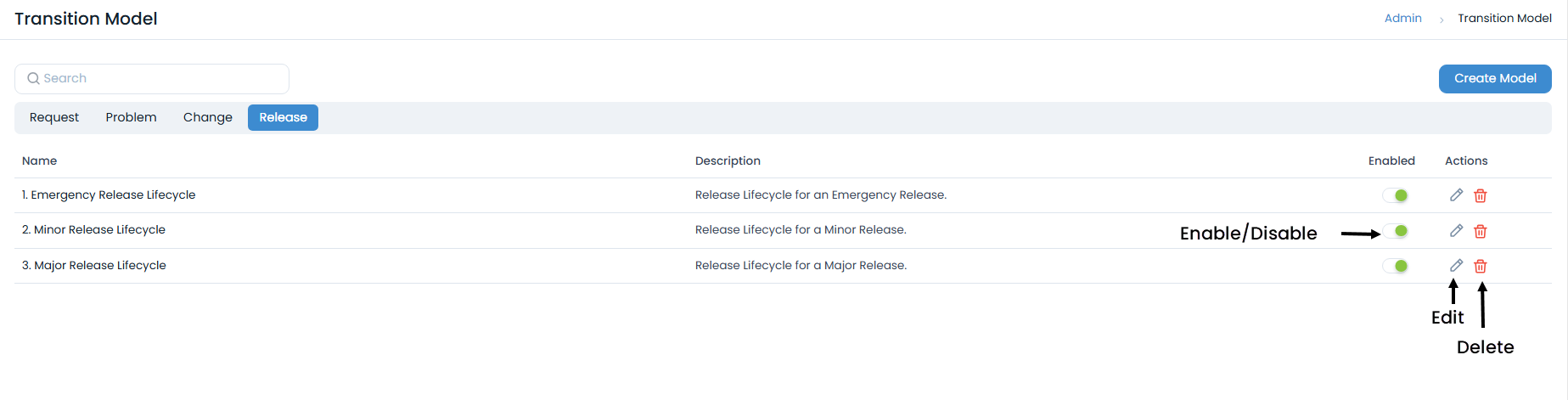
Task: Click the Minor Release Lifecycle name
Action: [x=94, y=229]
